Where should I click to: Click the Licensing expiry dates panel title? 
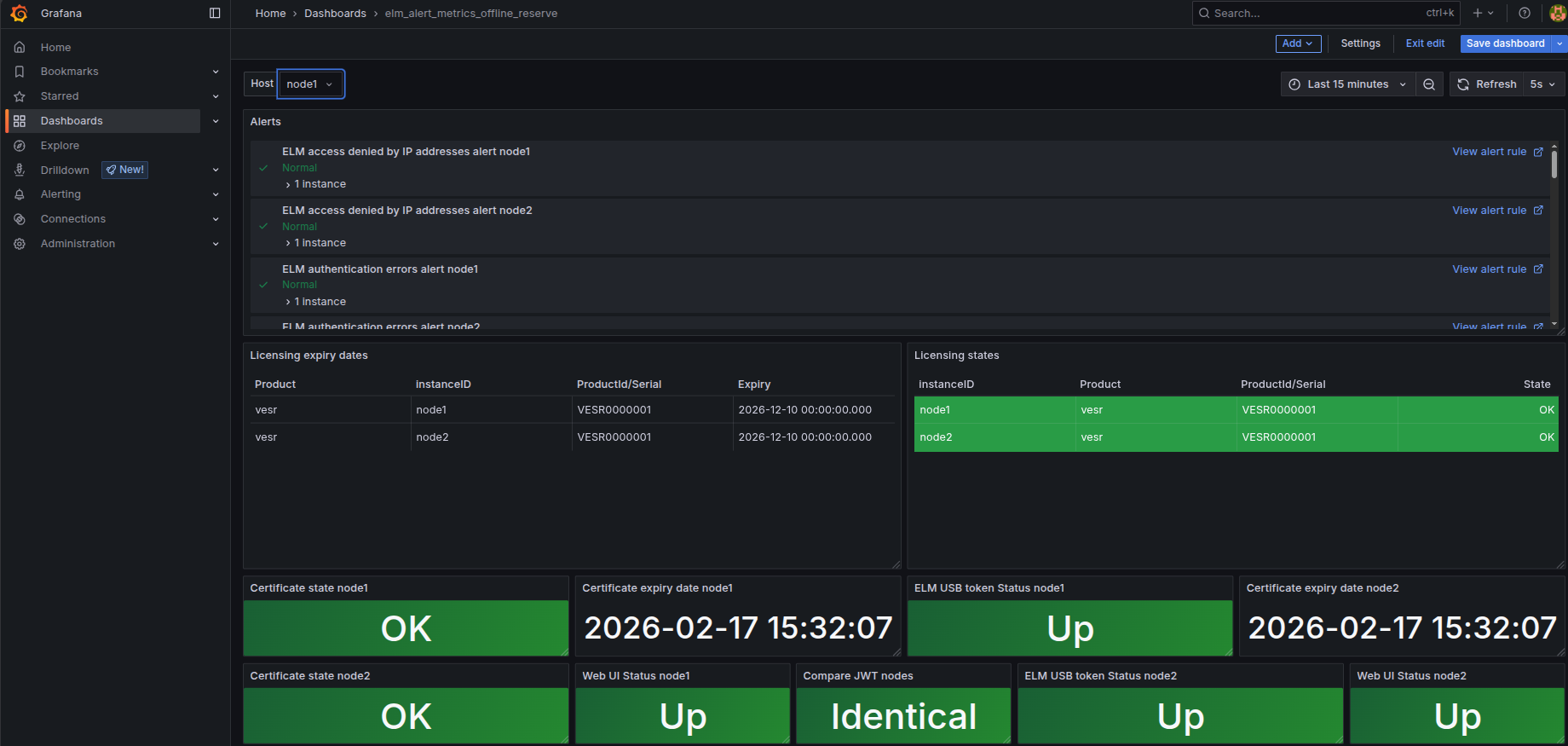[308, 356]
